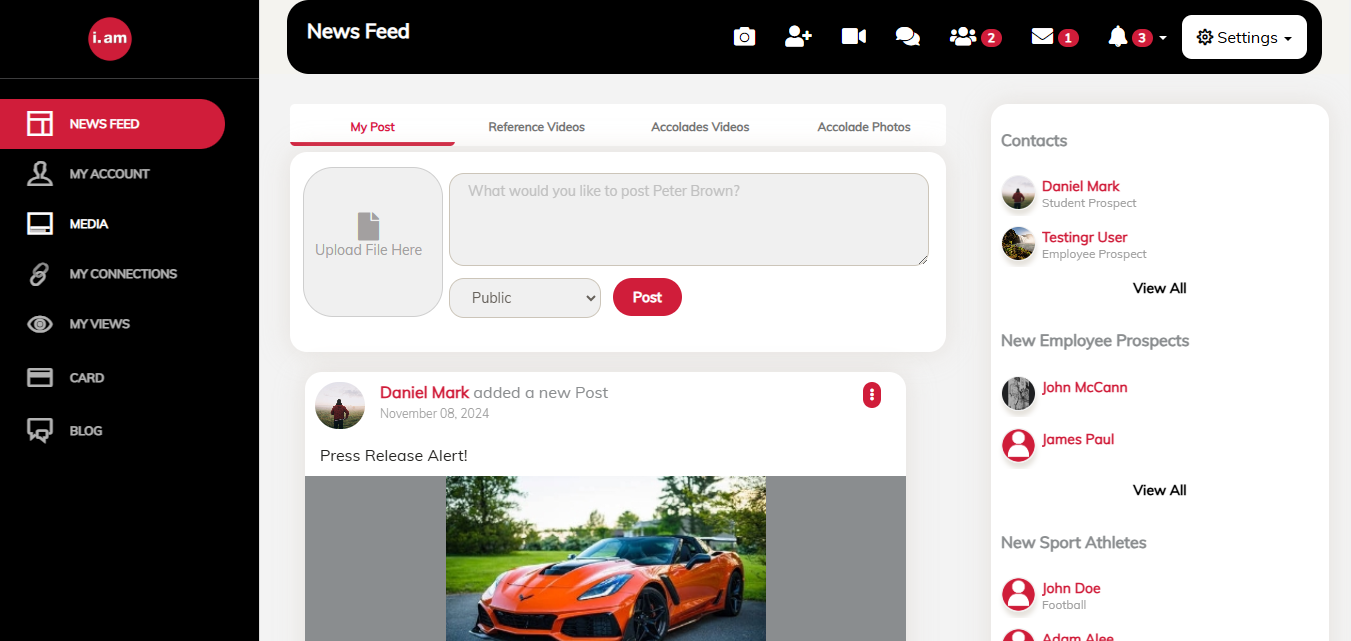Viewport: 1351px width, 641px height.
Task: Open the Blog menu item
Action: click(x=86, y=431)
